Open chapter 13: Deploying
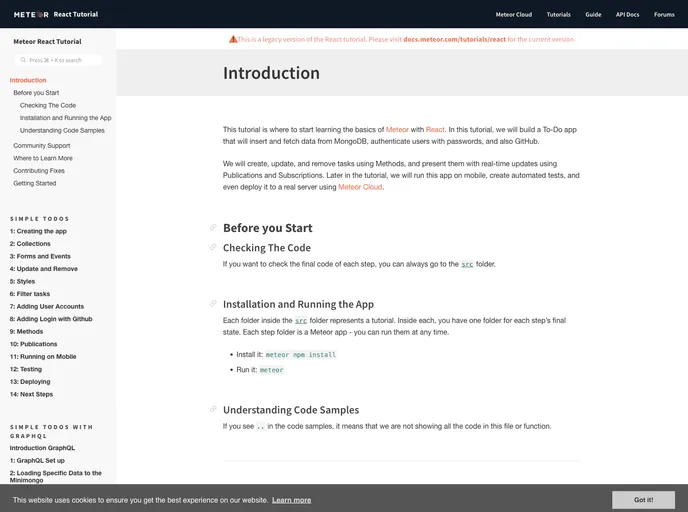 click(30, 382)
